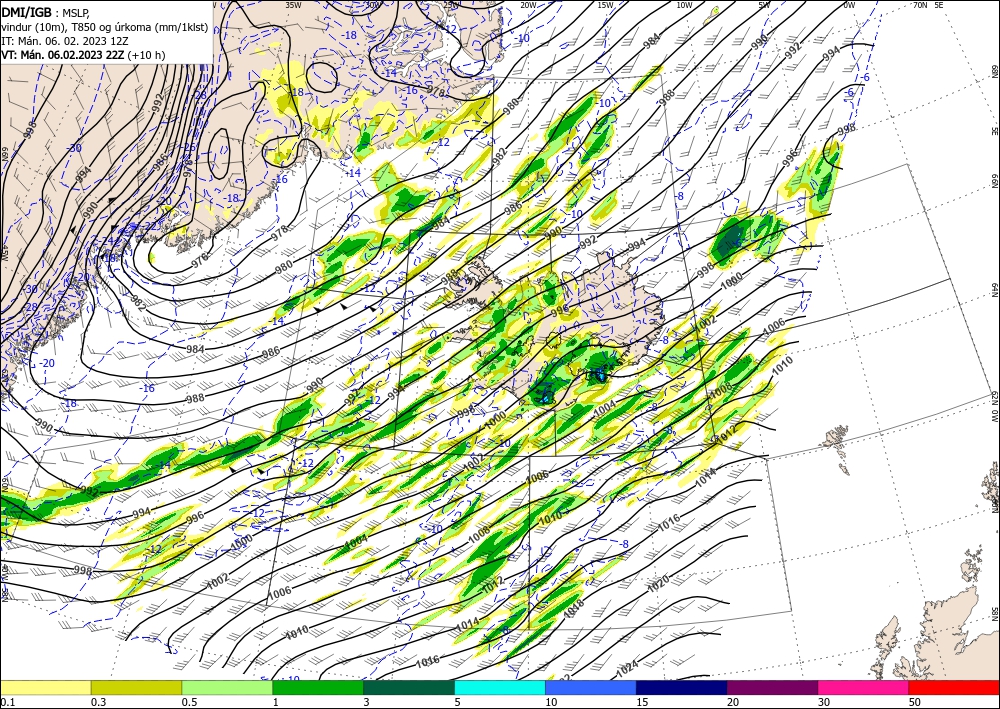
Task: Click the '50' legend value
Action: point(914,702)
